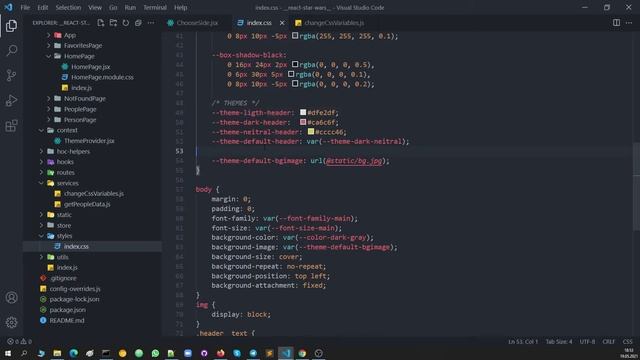Collapse all folders in Explorer
The width and height of the screenshot is (640, 360).
click(x=138, y=23)
